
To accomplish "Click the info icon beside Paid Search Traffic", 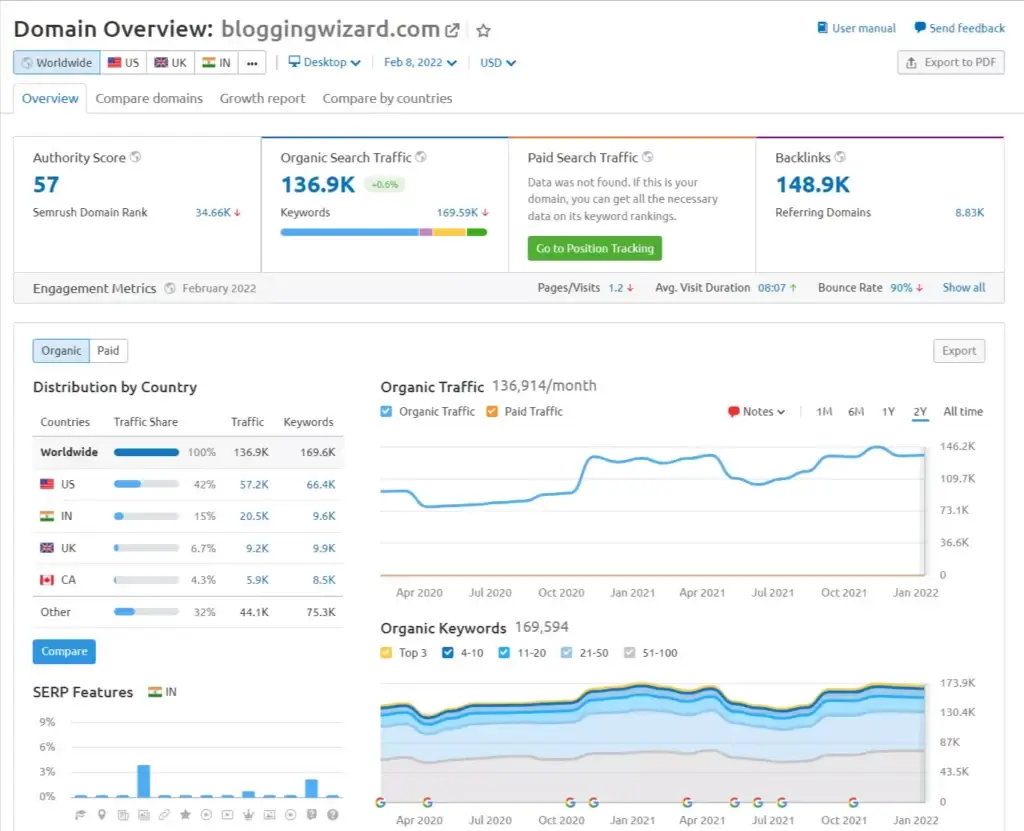I will point(648,157).
